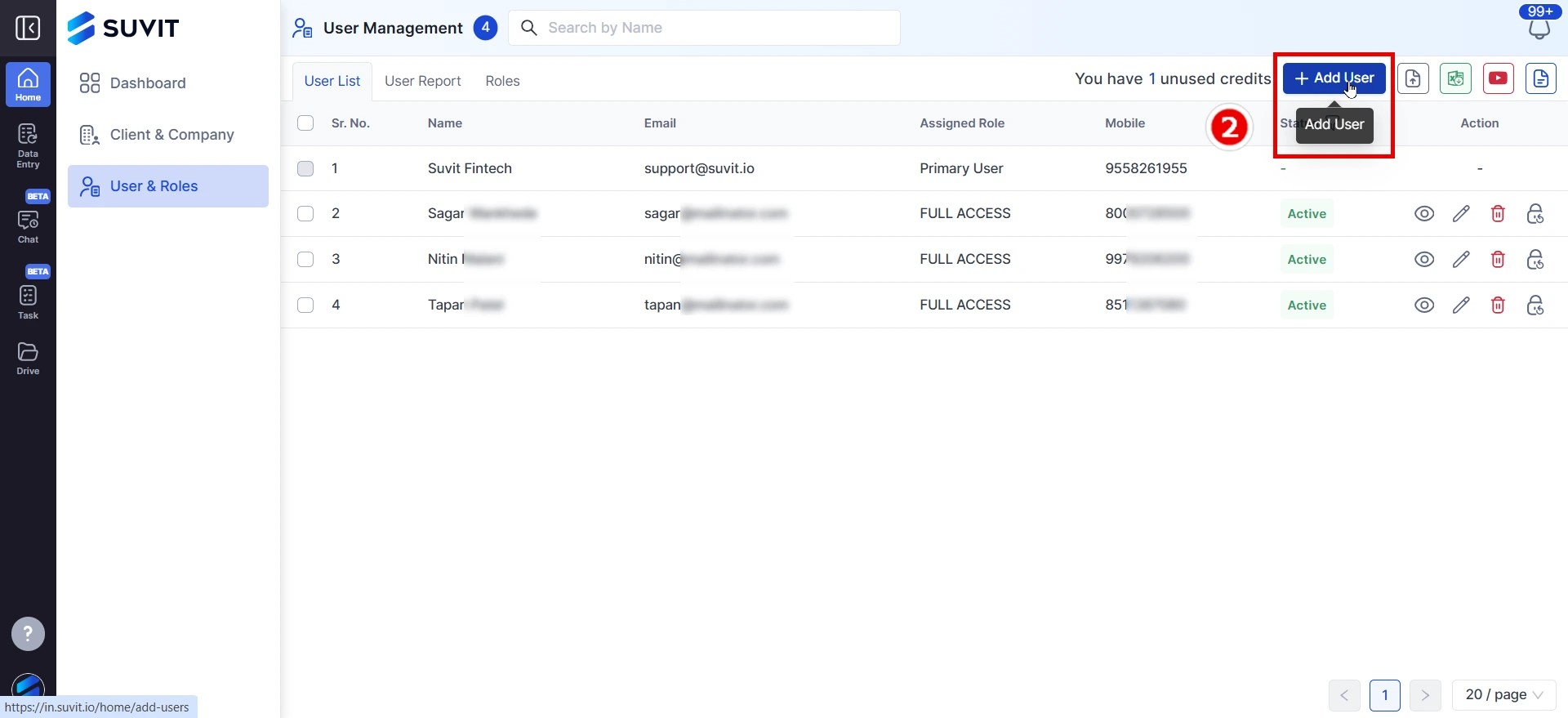1568x718 pixels.
Task: Focus the Search by Name field
Action: pos(704,28)
